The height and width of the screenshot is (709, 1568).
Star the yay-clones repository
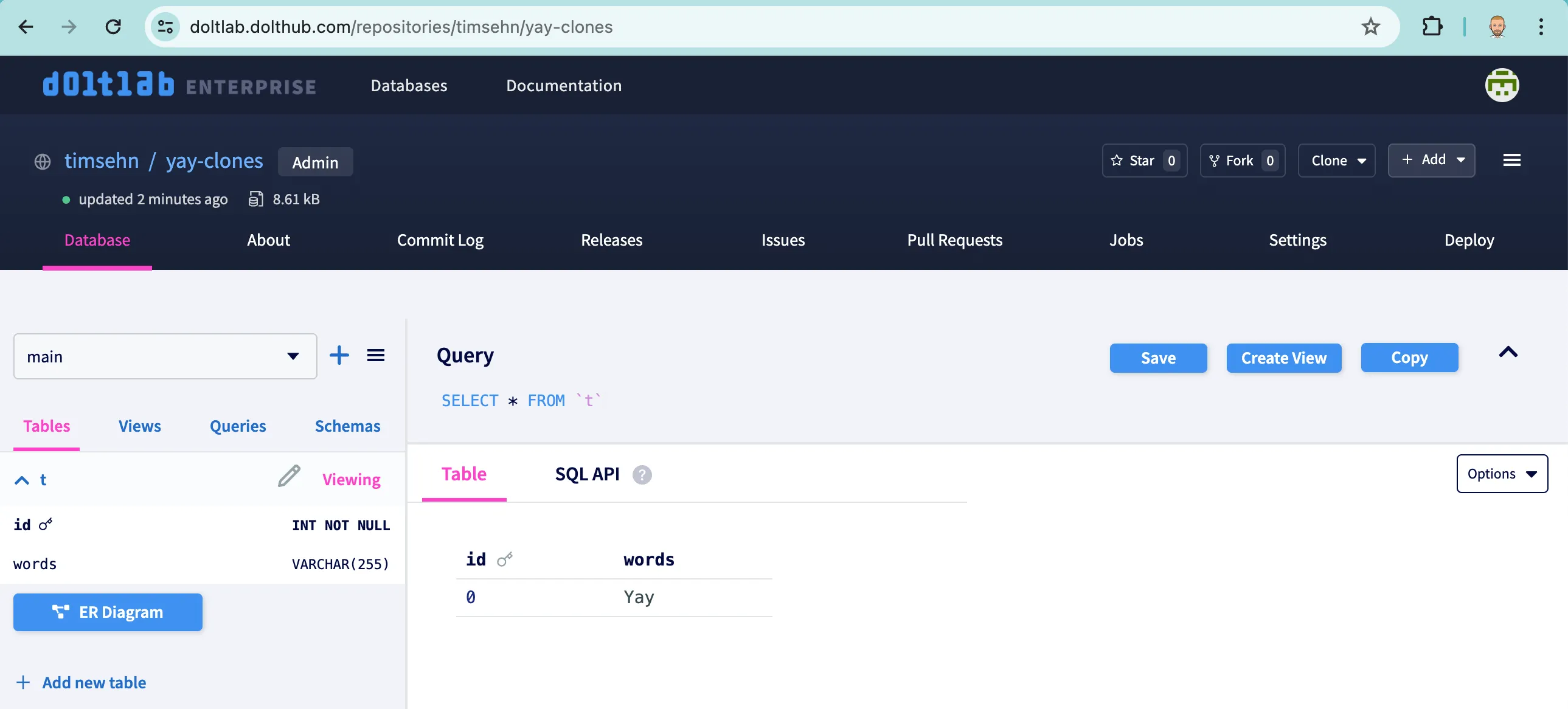point(1140,160)
